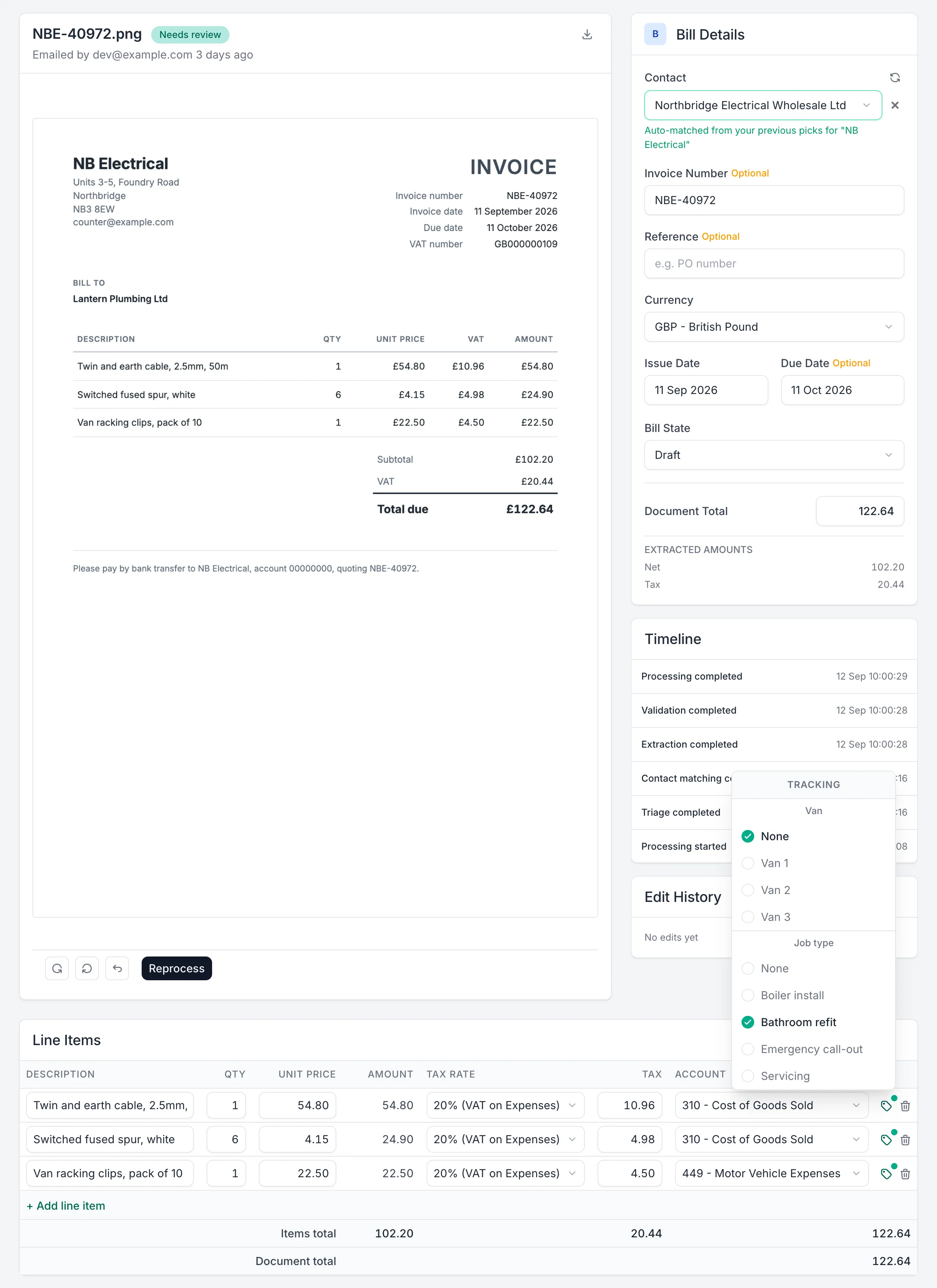Screen dimensions: 937x1288
Task: Open tracking tags for Switched fused spur row
Action: point(886,1140)
